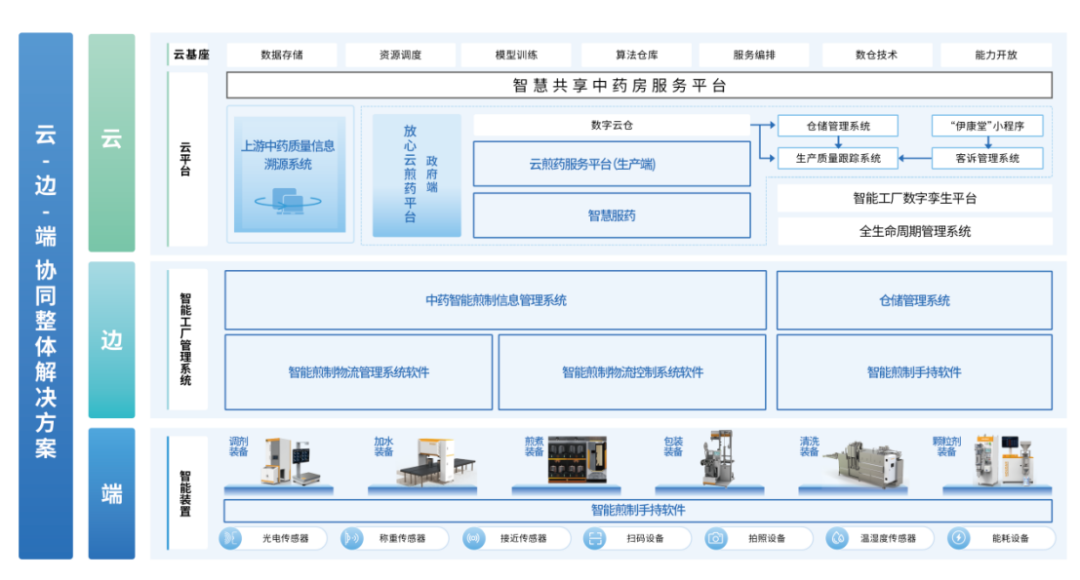Image resolution: width=1080 pixels, height=580 pixels.
Task: Open the 颗粒剂装备 equipment image
Action: pyautogui.click(x=1003, y=460)
